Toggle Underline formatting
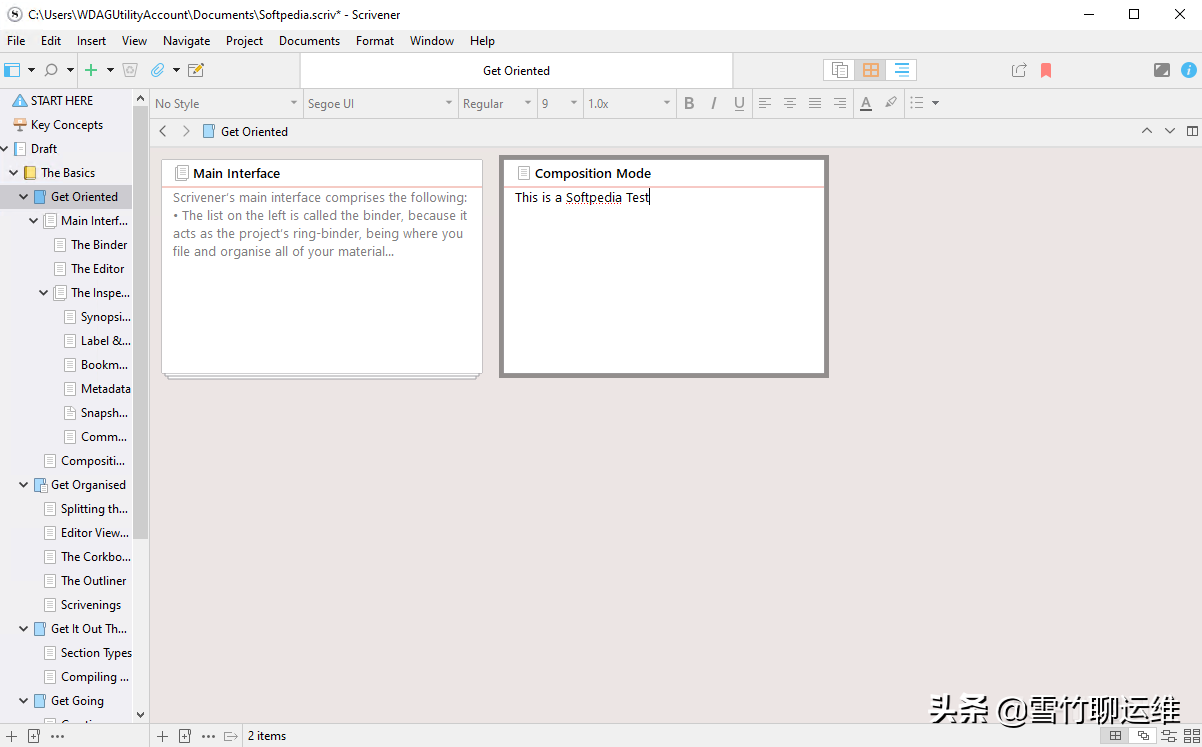1202x747 pixels. (739, 103)
